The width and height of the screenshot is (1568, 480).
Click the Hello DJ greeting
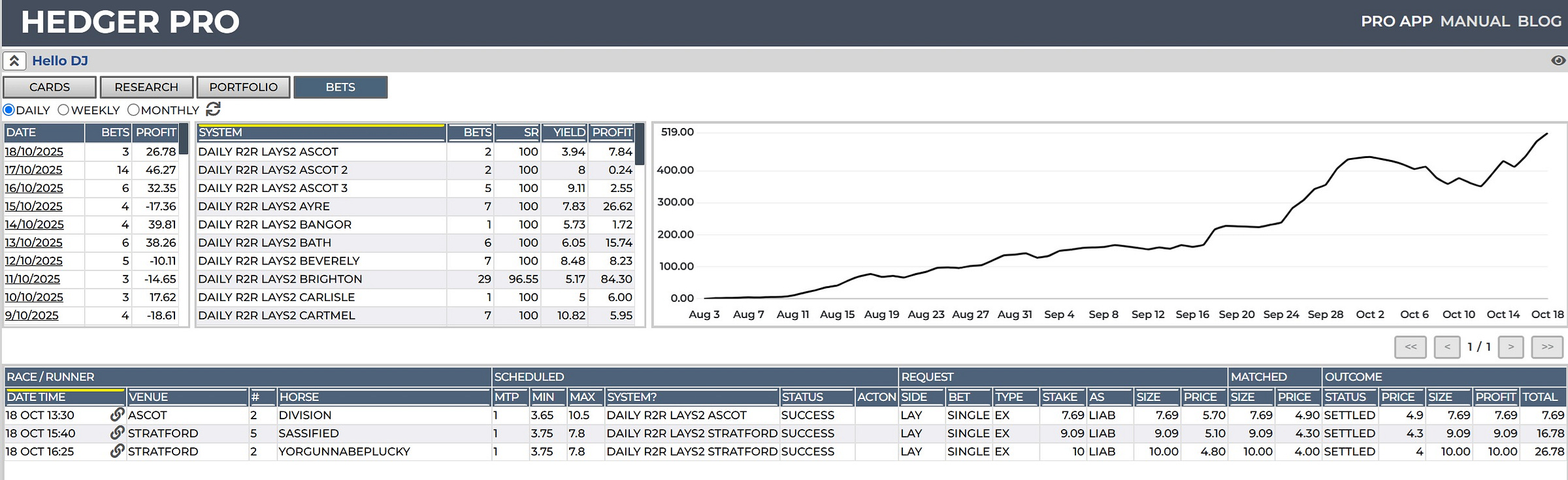[x=60, y=61]
